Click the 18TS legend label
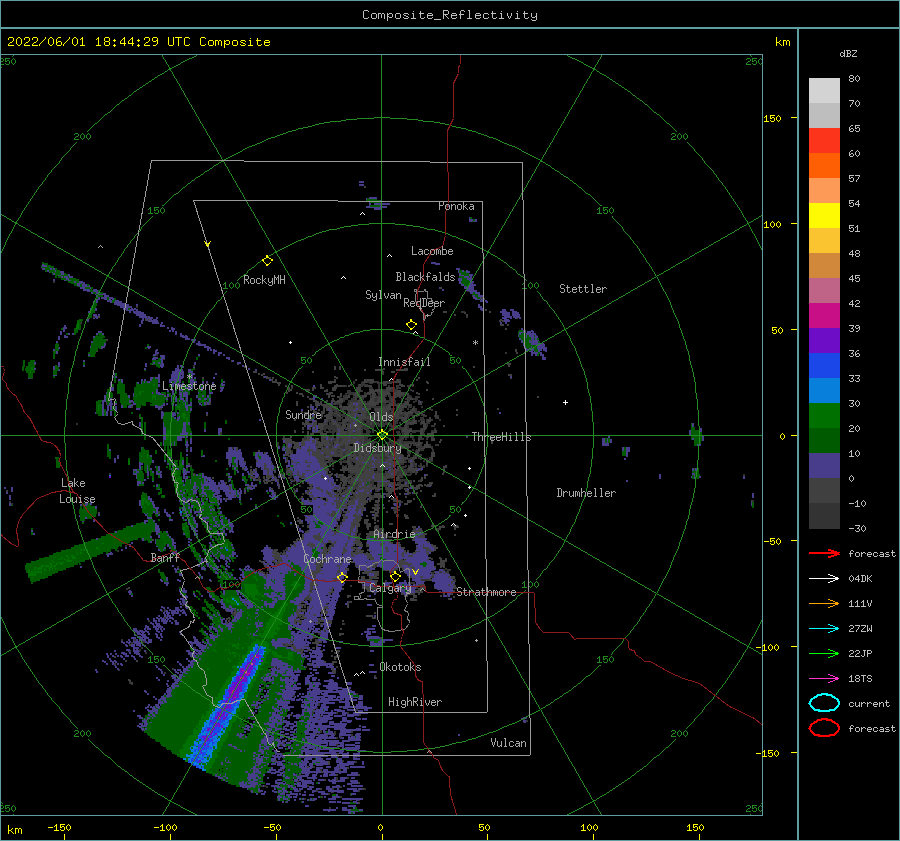The width and height of the screenshot is (900, 841). point(860,679)
